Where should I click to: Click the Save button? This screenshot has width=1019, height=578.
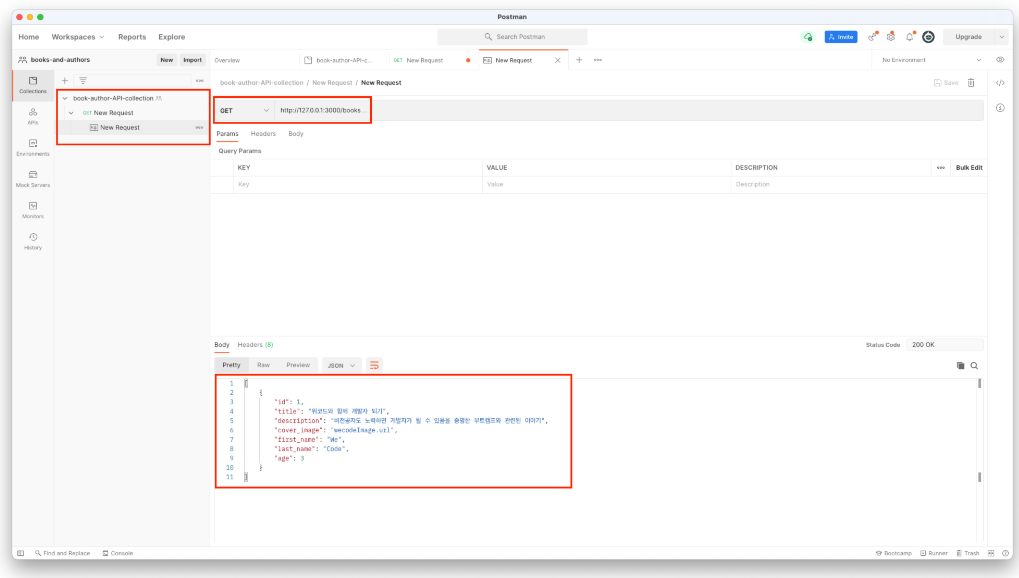(946, 83)
